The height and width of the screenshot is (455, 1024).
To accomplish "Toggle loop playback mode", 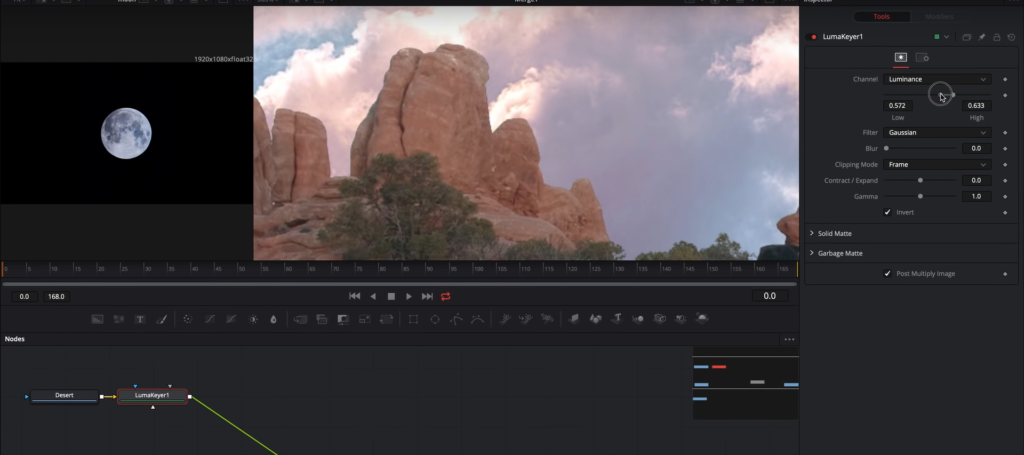I will (x=445, y=296).
